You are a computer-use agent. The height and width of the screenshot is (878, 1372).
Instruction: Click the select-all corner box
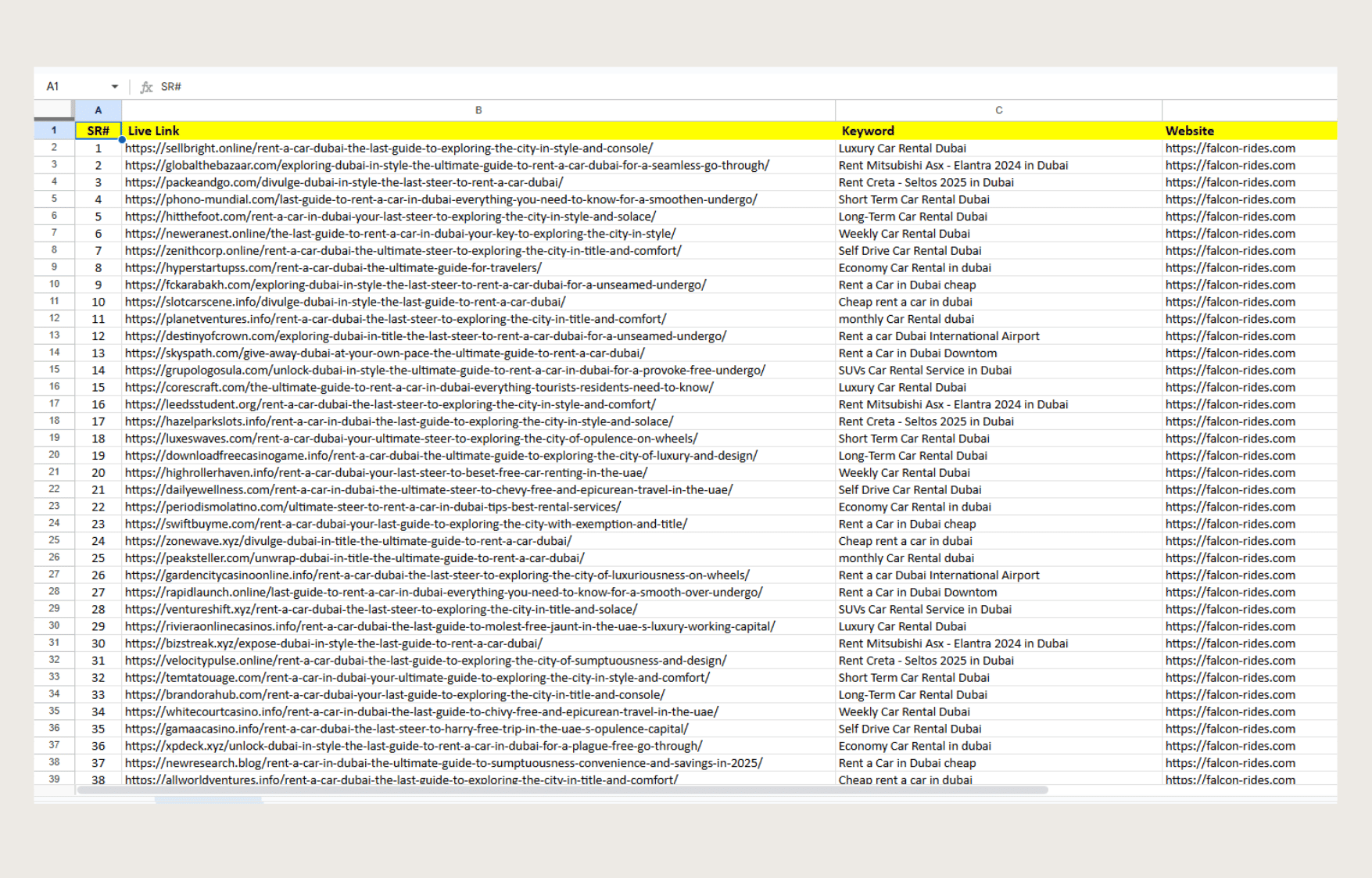point(54,110)
